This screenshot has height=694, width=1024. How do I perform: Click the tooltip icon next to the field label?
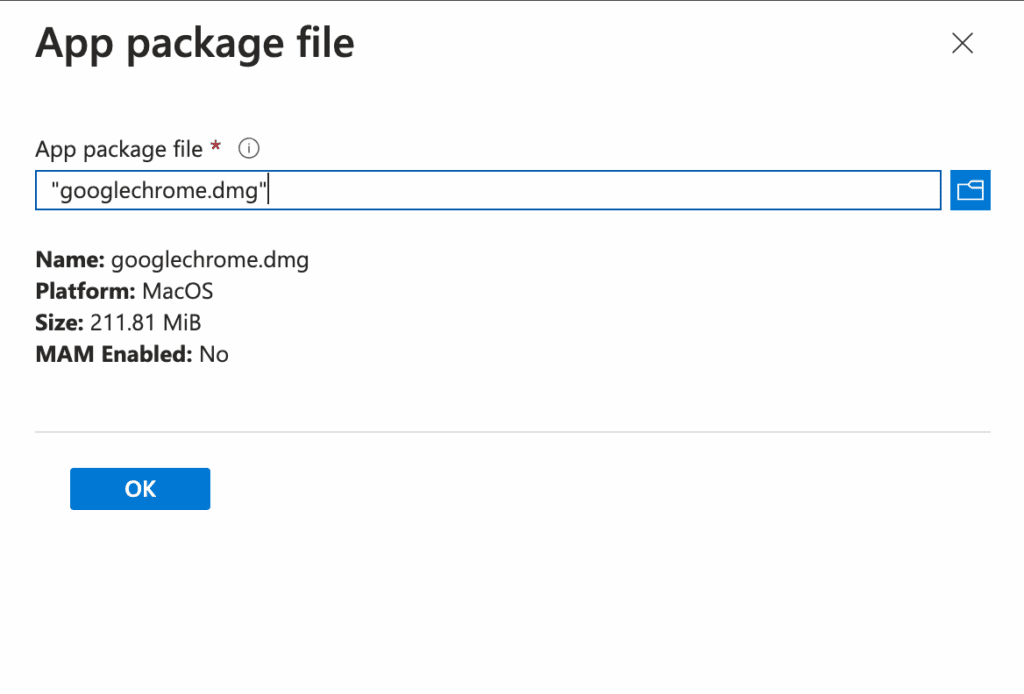[247, 148]
